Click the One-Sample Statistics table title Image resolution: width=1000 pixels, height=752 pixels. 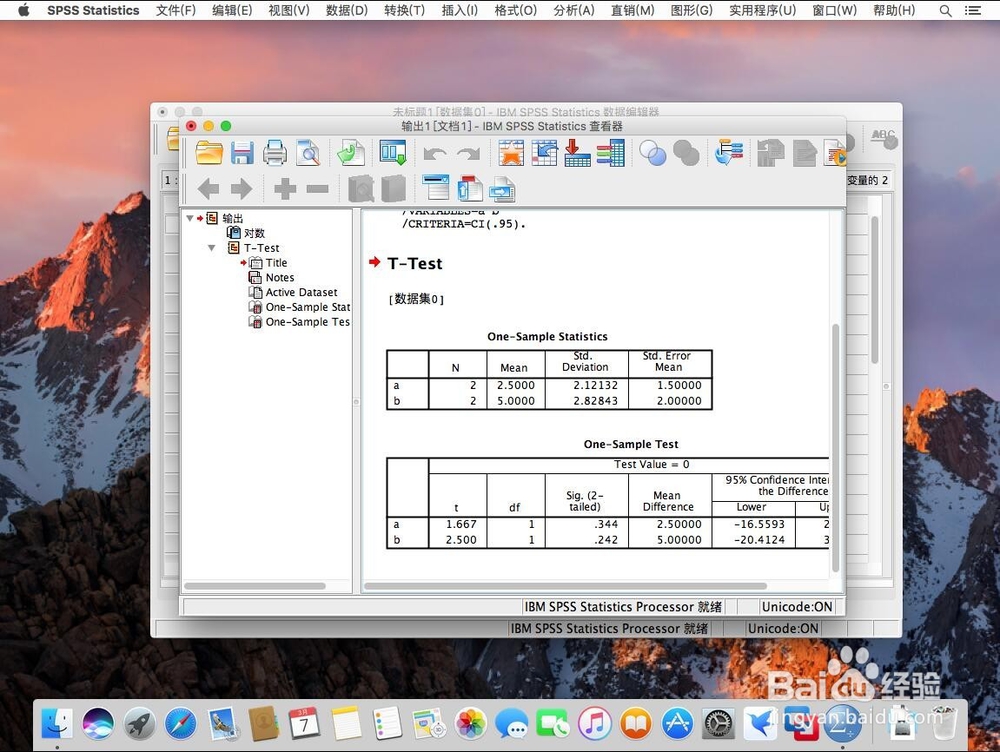pos(547,336)
